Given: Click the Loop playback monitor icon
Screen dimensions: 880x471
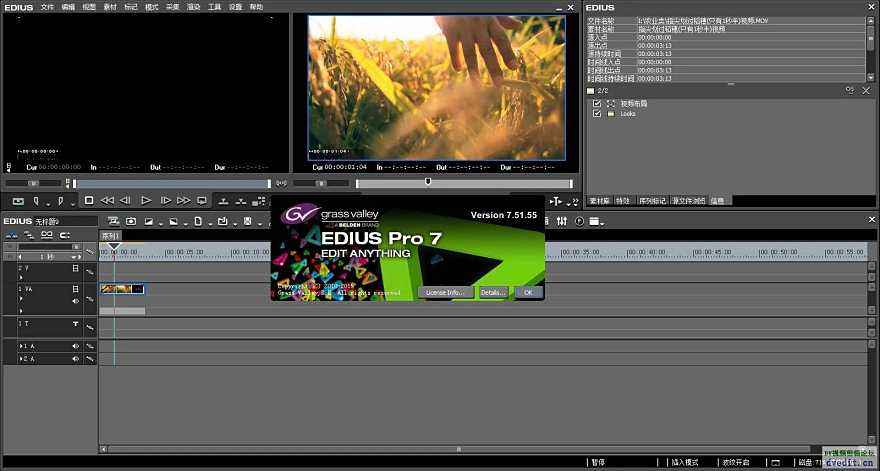Looking at the screenshot, I should (x=201, y=200).
